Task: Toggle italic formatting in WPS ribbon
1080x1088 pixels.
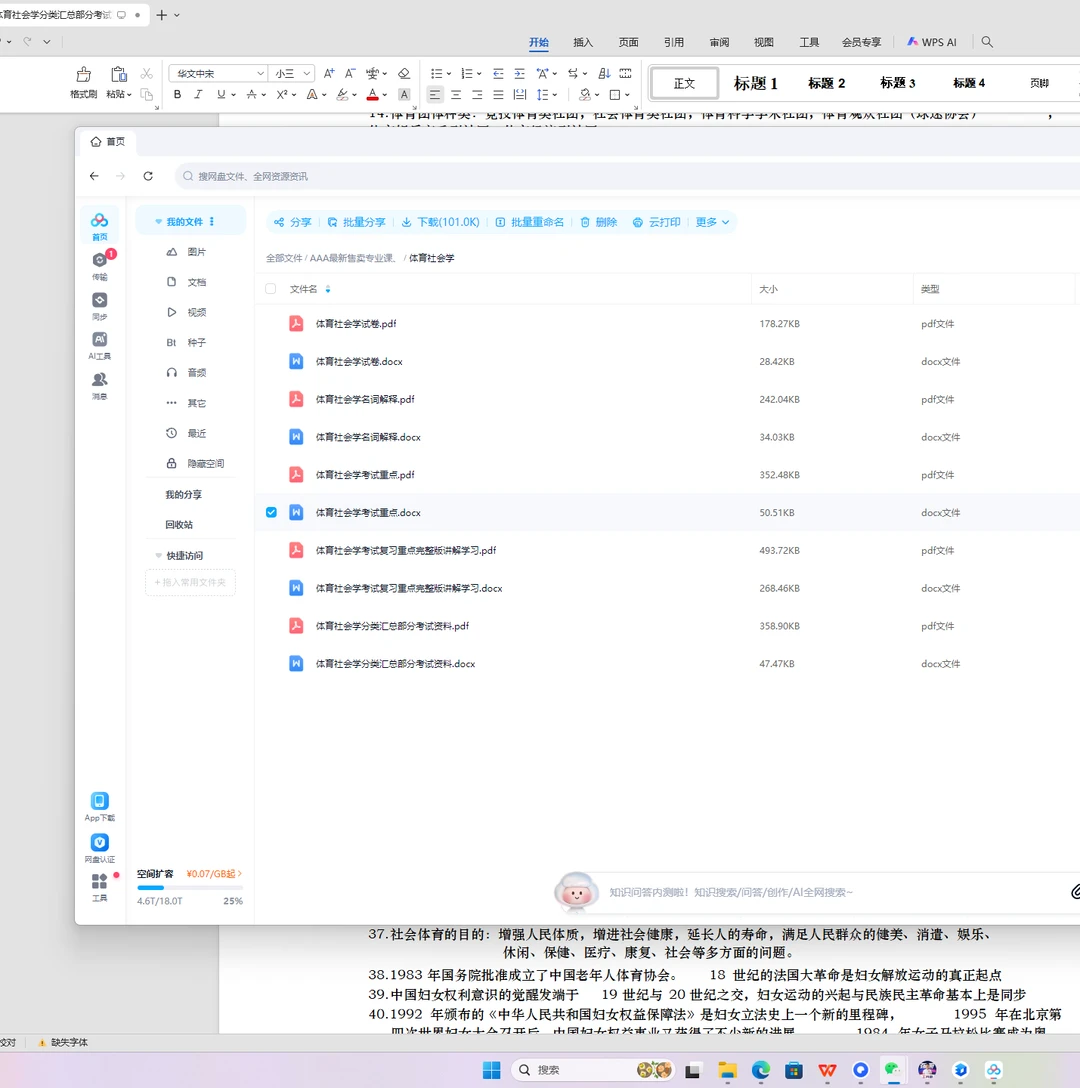Action: tap(199, 94)
